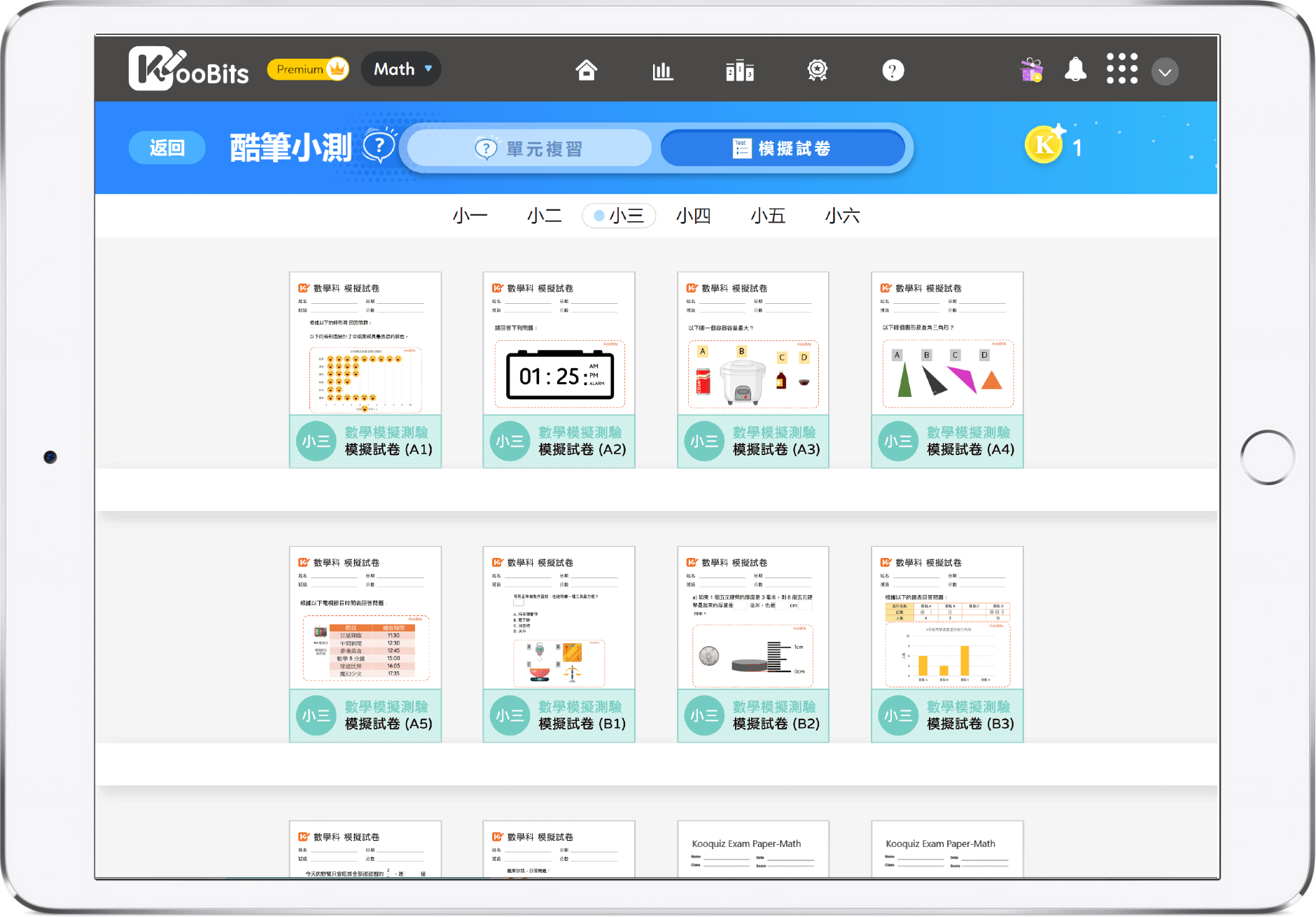
Task: Click the 模擬試卷 (A4) title label
Action: coord(970,449)
